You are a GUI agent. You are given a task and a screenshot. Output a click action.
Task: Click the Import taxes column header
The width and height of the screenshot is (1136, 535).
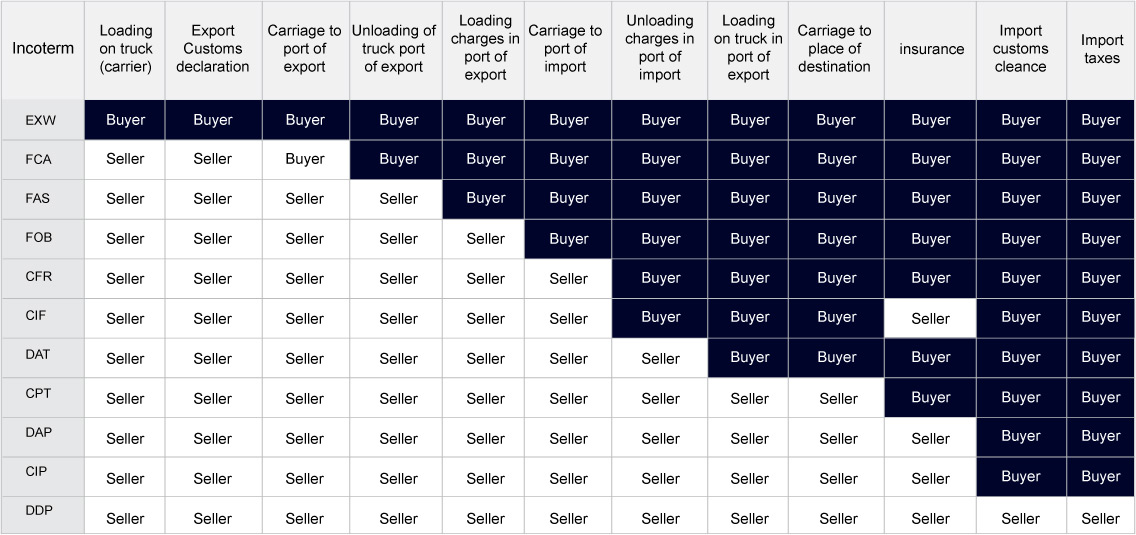[1100, 49]
